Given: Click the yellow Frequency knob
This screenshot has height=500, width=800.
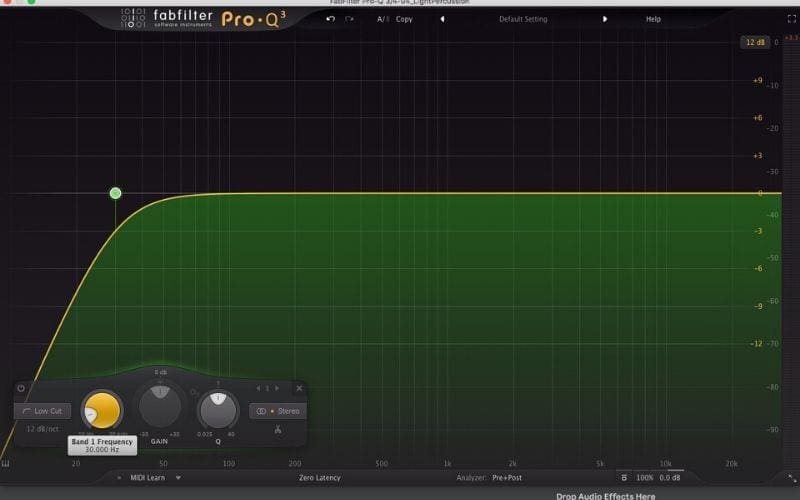Looking at the screenshot, I should [102, 410].
